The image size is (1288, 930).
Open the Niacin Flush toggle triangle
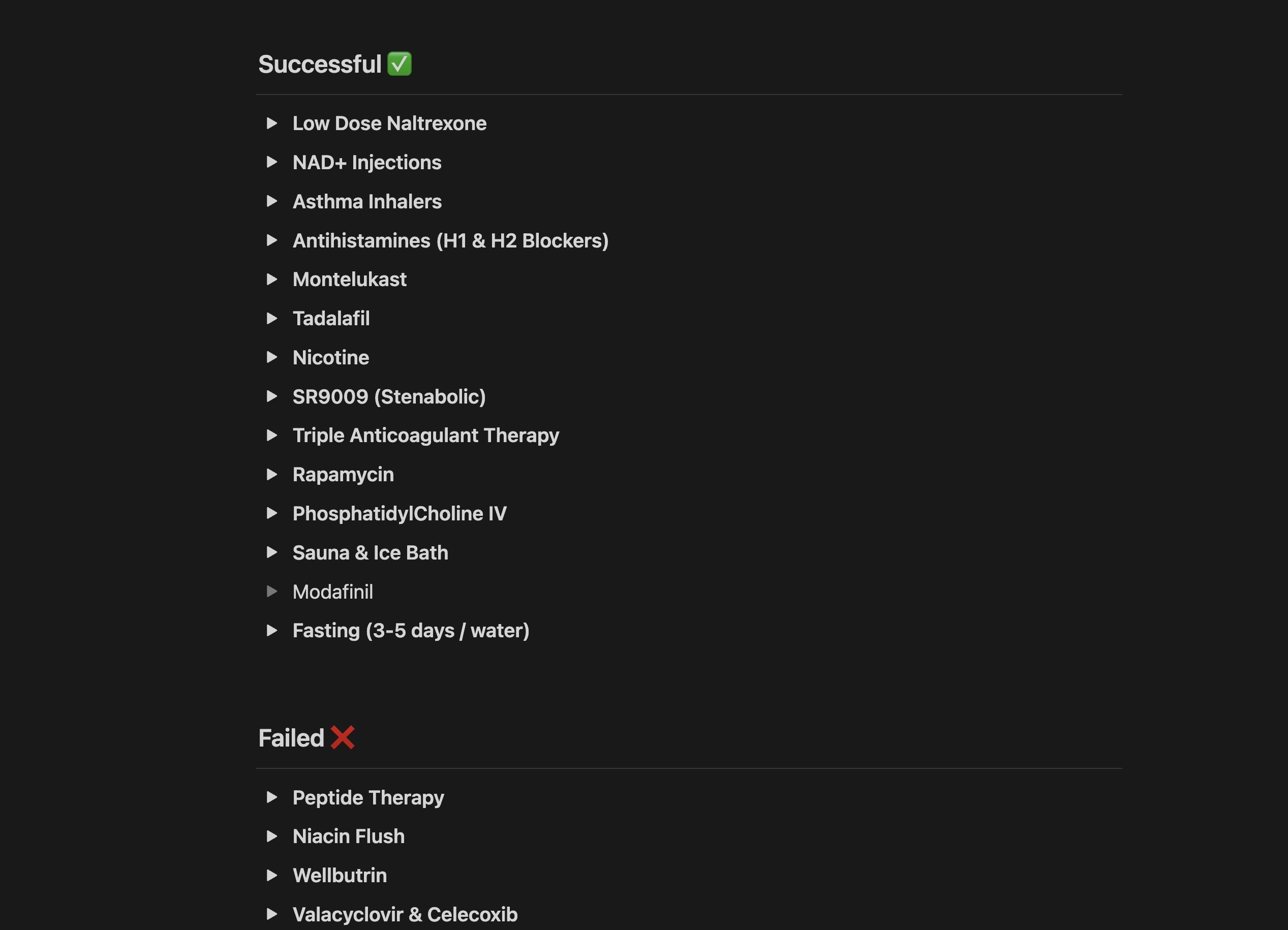pos(272,836)
